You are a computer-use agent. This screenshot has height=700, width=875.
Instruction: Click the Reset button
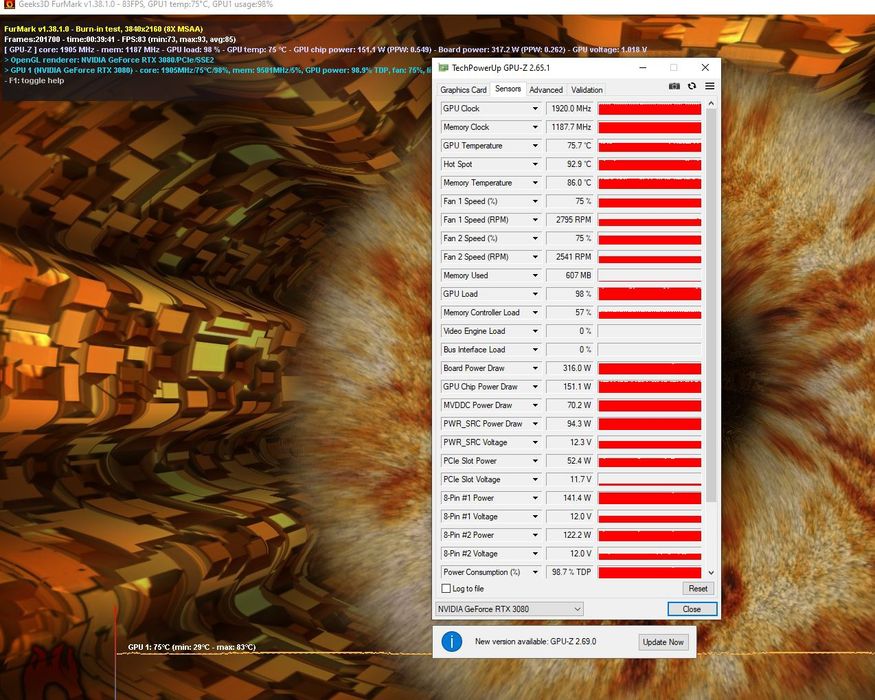pos(698,588)
